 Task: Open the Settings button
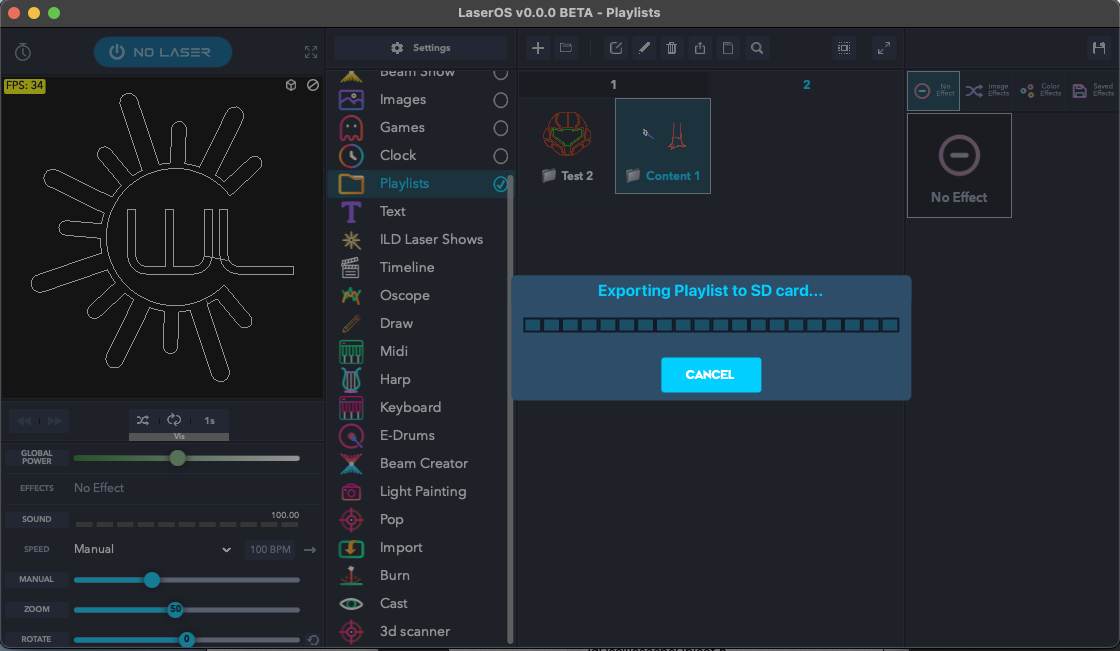(x=421, y=48)
